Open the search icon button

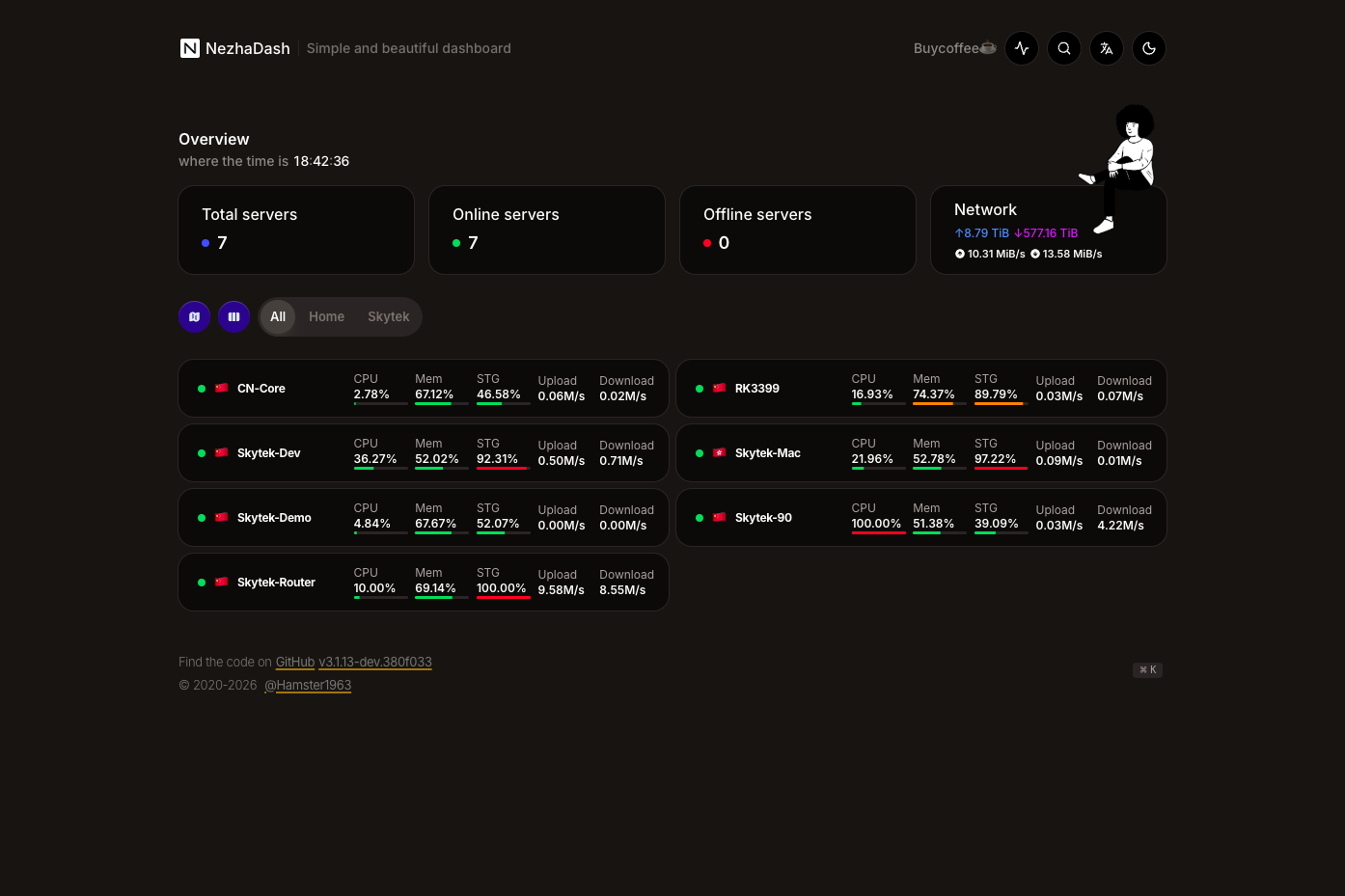(1064, 48)
